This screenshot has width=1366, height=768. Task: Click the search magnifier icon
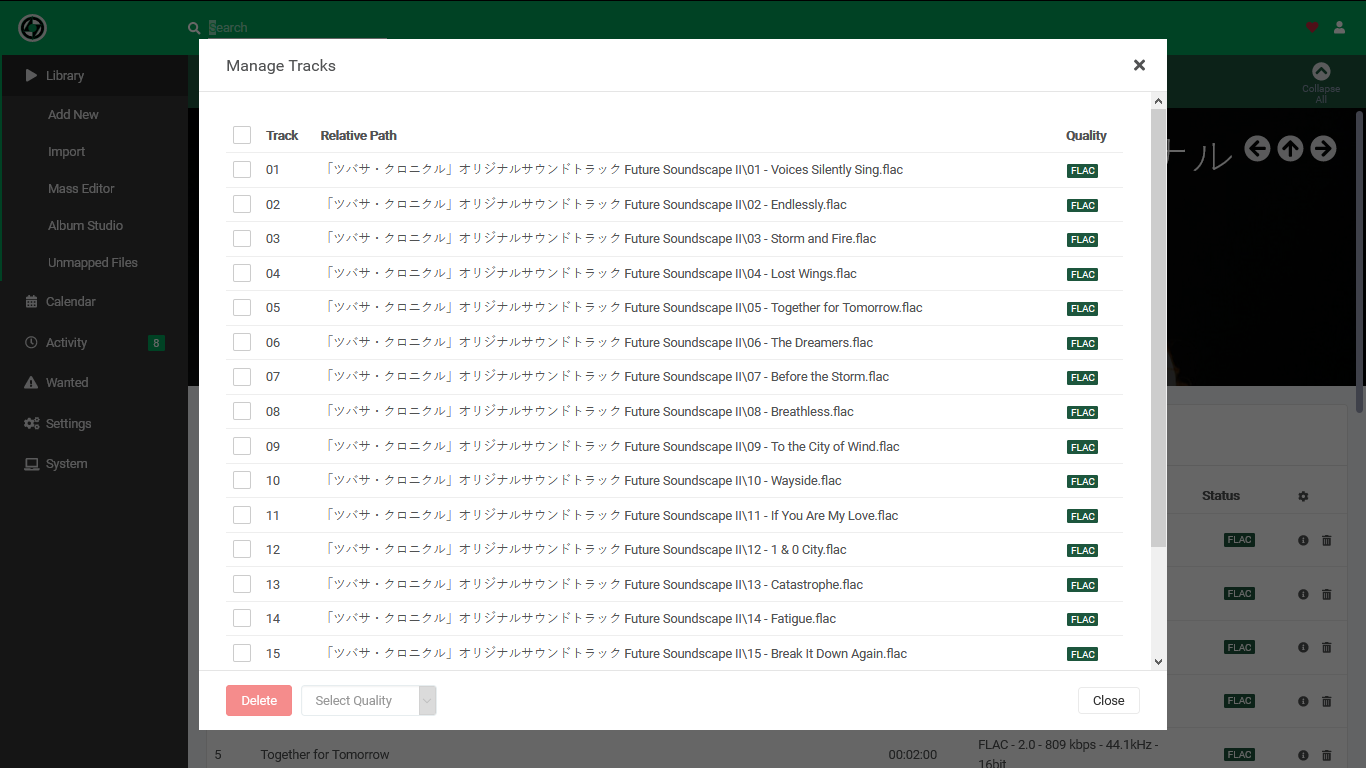(194, 28)
